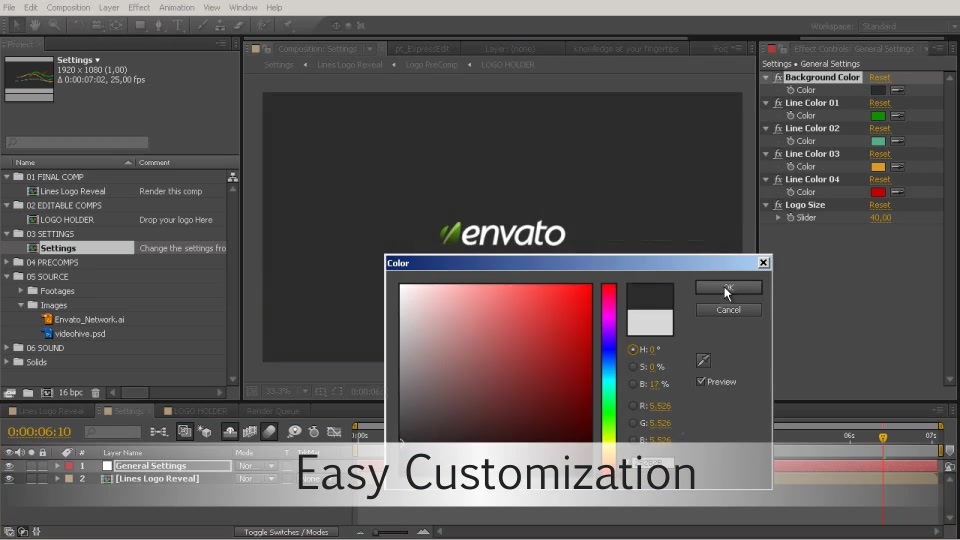The image size is (960, 540).
Task: Select the B brightness percent radio button
Action: tap(632, 384)
